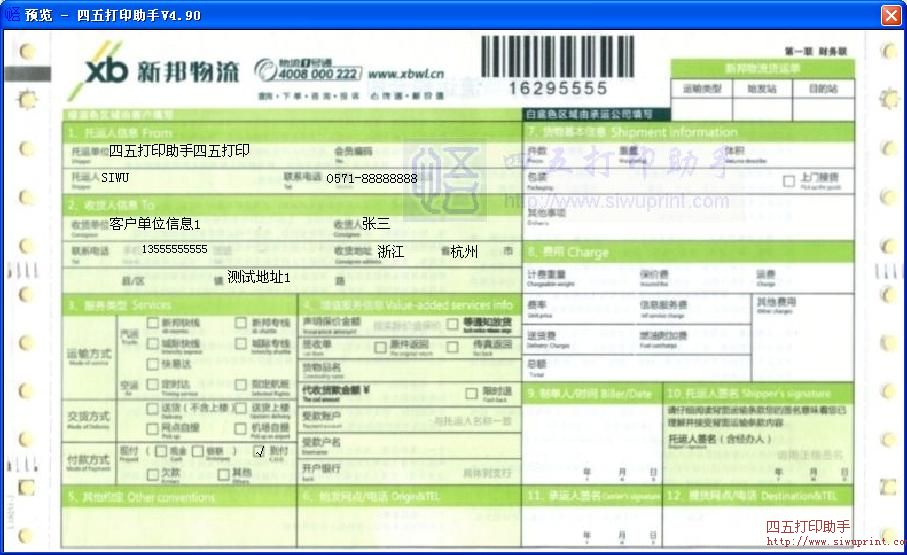Click the 4008 000 222 hotline logo
The height and width of the screenshot is (555, 907).
pyautogui.click(x=308, y=72)
